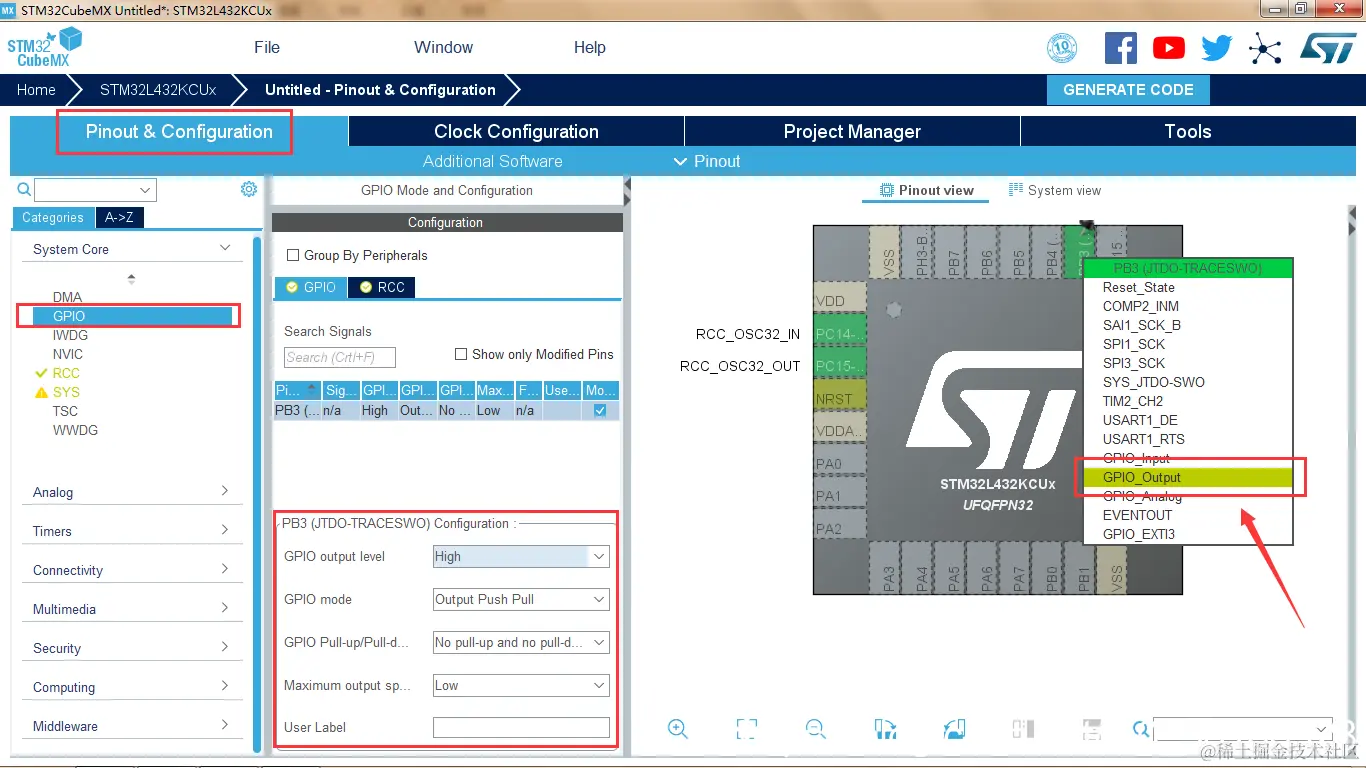Screen dimensions: 1366x768
Task: Zoom in on the pinout view
Action: (x=678, y=729)
